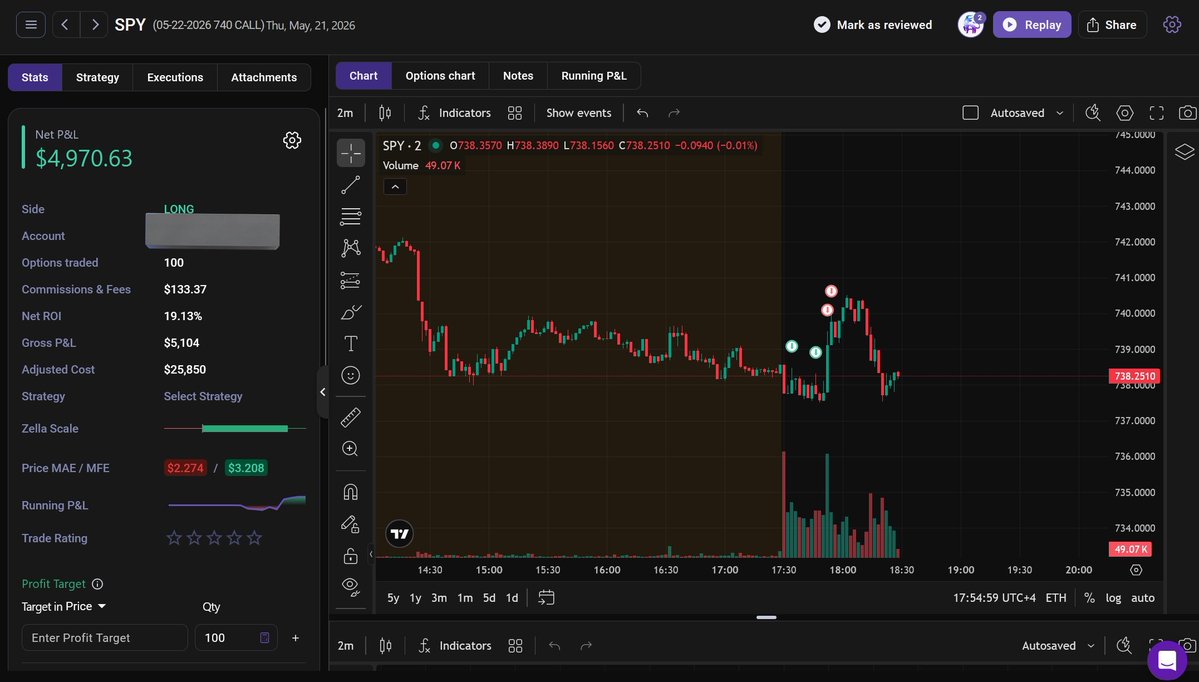This screenshot has width=1199, height=682.
Task: Switch to the Executions tab
Action: coord(175,77)
